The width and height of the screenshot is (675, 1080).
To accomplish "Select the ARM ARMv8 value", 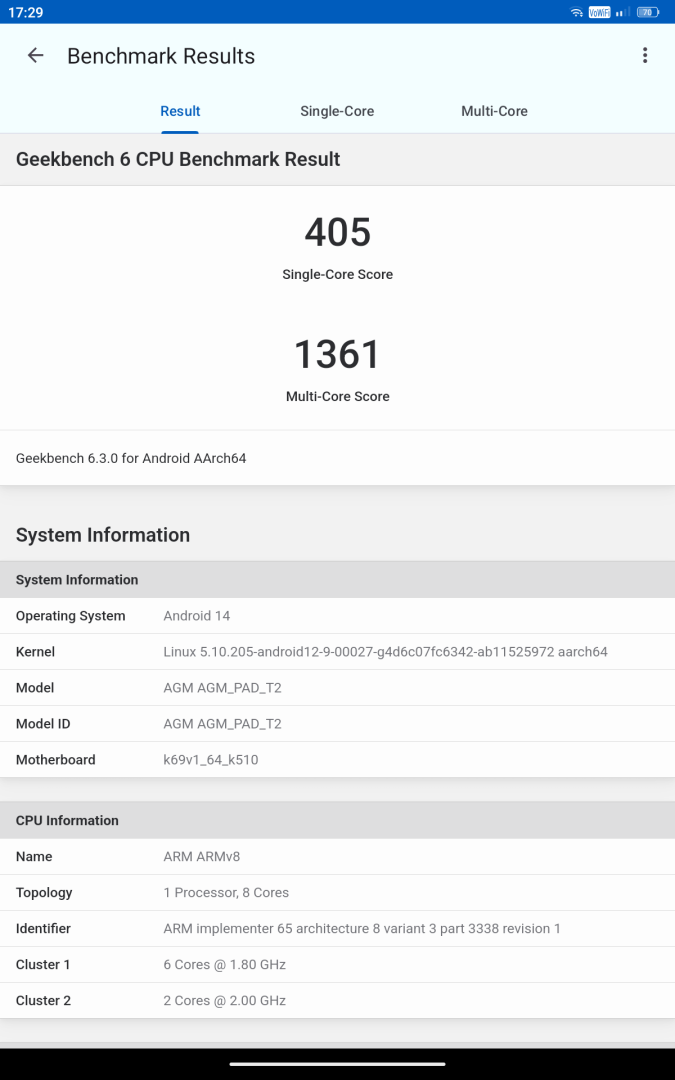I will click(202, 856).
